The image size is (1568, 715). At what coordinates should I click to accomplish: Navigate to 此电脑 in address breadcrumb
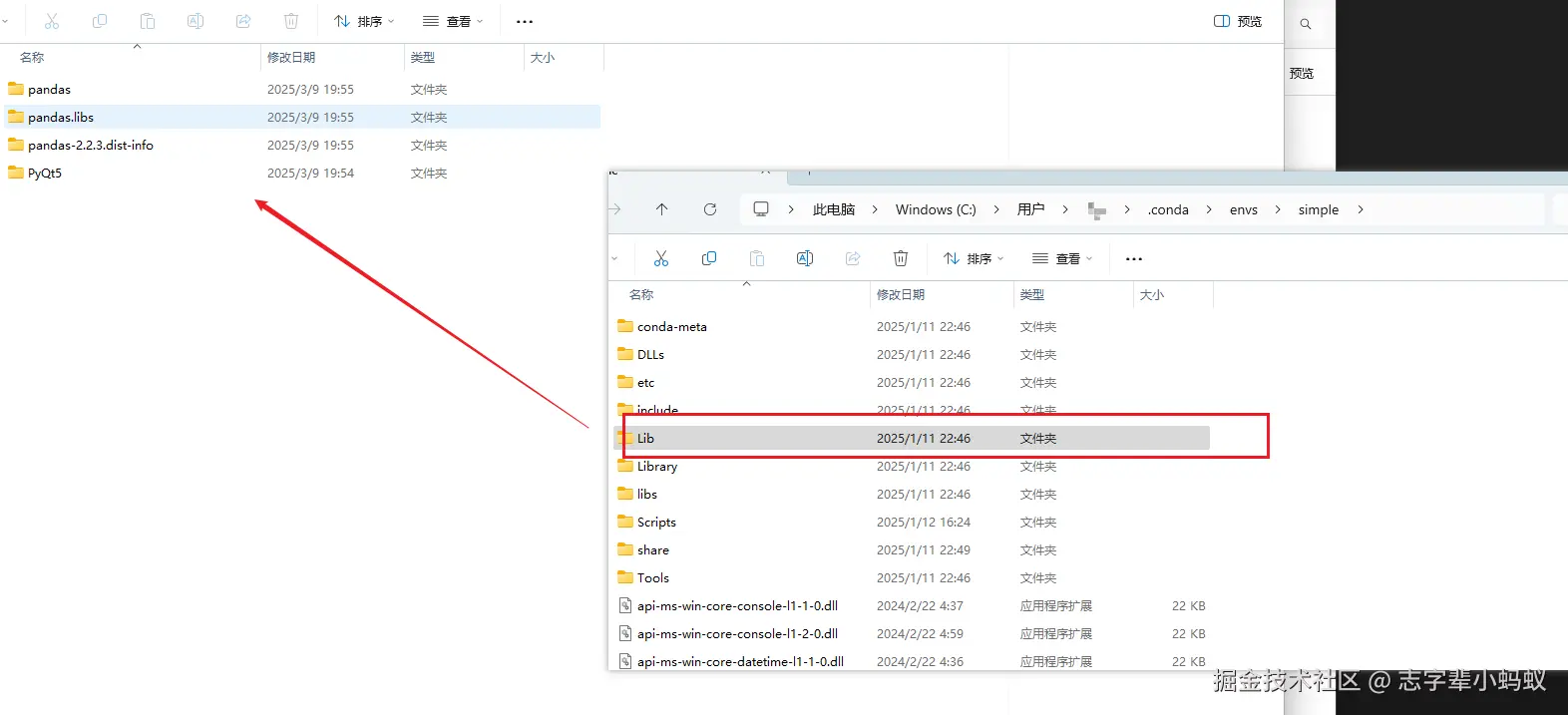pyautogui.click(x=834, y=209)
